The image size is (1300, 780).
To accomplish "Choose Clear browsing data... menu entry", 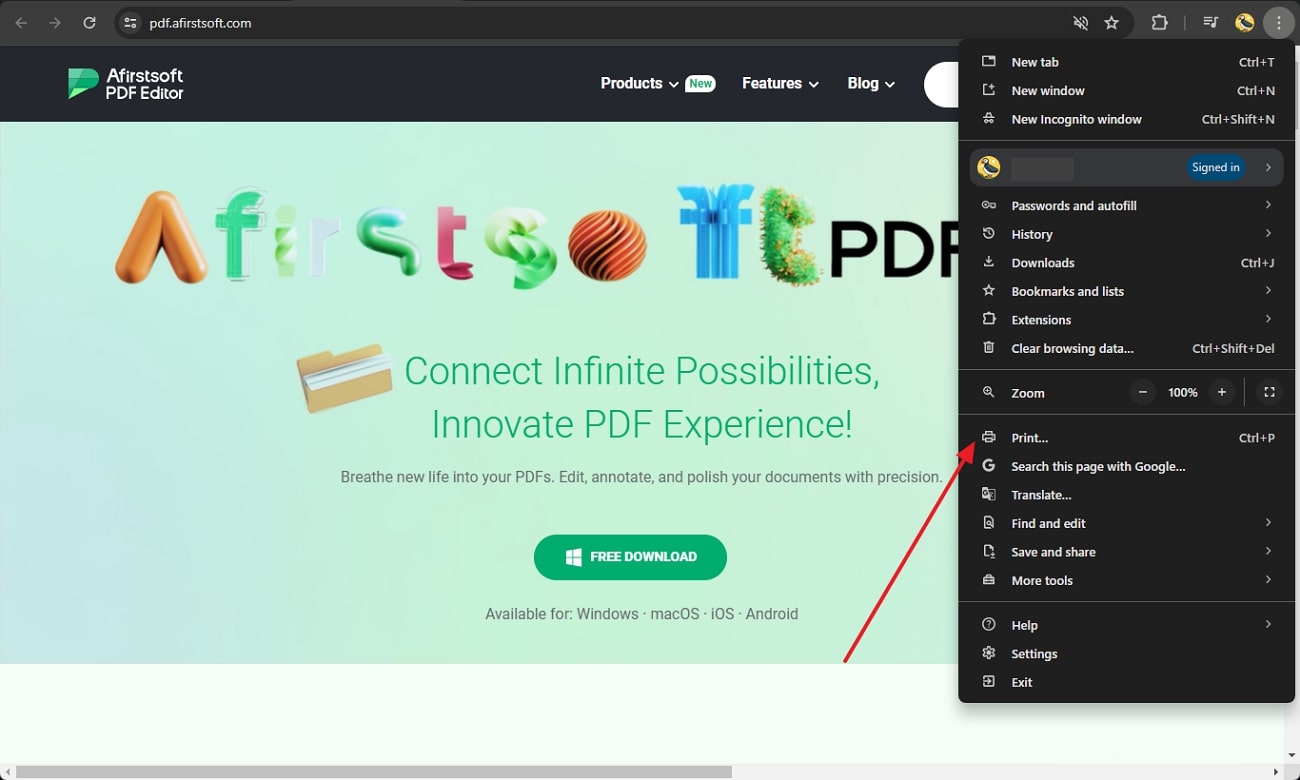I will [x=1126, y=349].
